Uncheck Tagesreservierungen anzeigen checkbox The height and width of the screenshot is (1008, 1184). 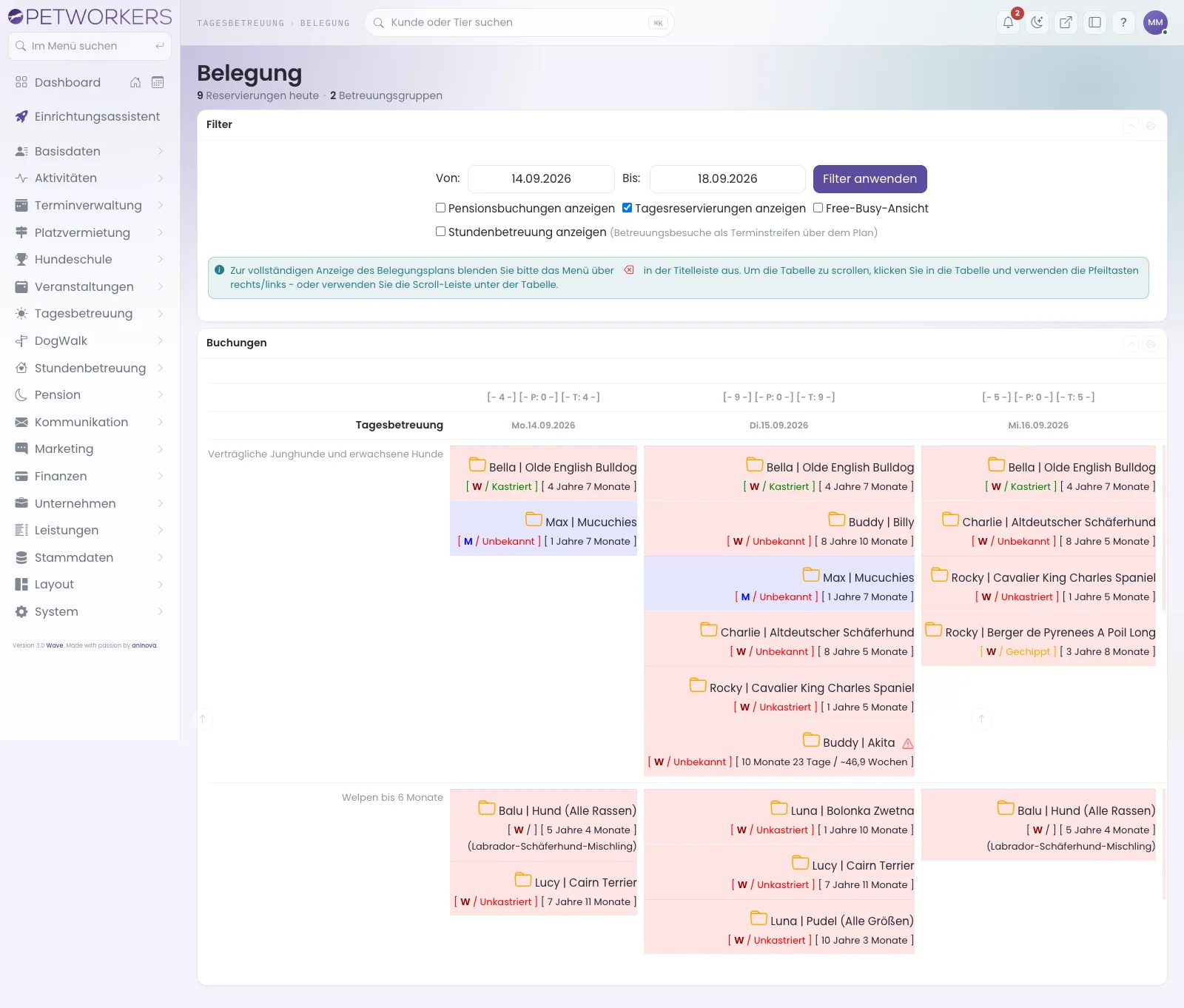(x=627, y=208)
